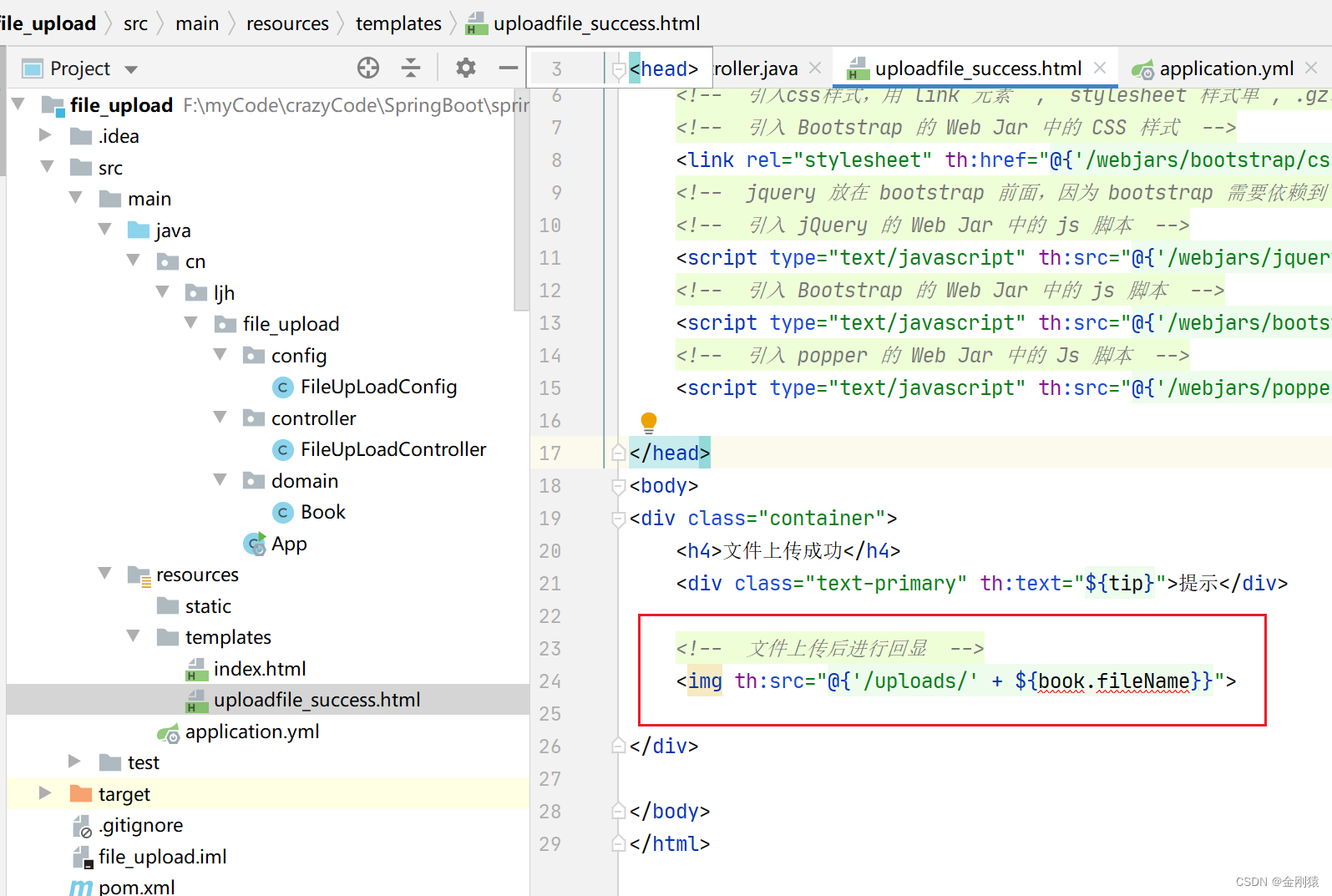This screenshot has width=1332, height=896.
Task: Select the FileUpLoadController class icon
Action: point(283,449)
